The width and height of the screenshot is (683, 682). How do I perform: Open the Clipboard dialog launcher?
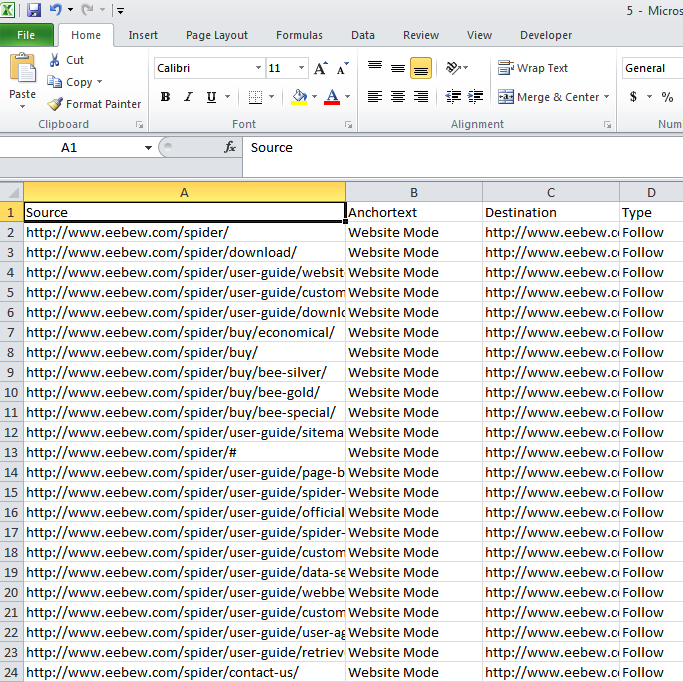pos(139,125)
